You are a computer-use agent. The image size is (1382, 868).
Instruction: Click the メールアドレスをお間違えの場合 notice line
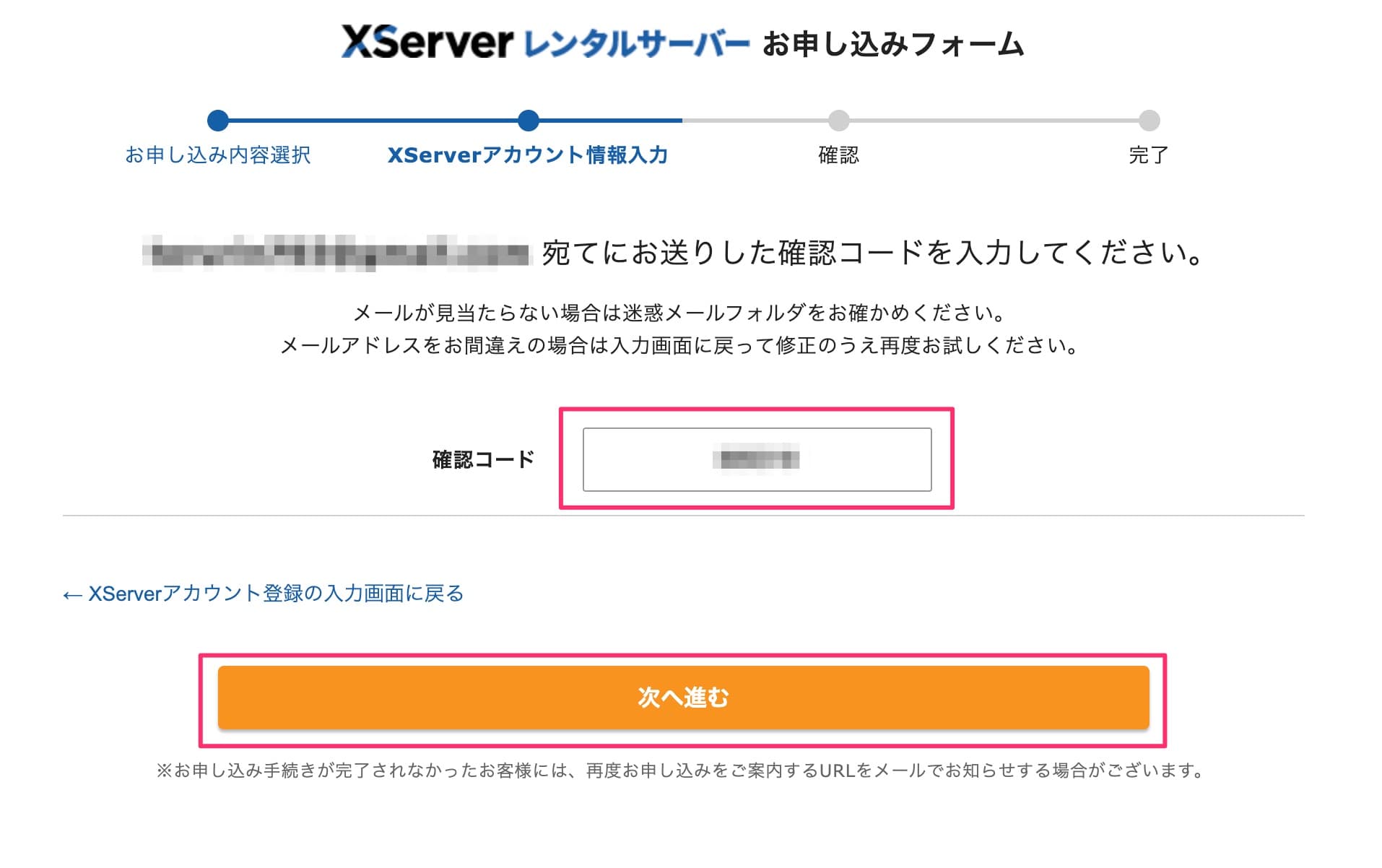click(x=679, y=346)
